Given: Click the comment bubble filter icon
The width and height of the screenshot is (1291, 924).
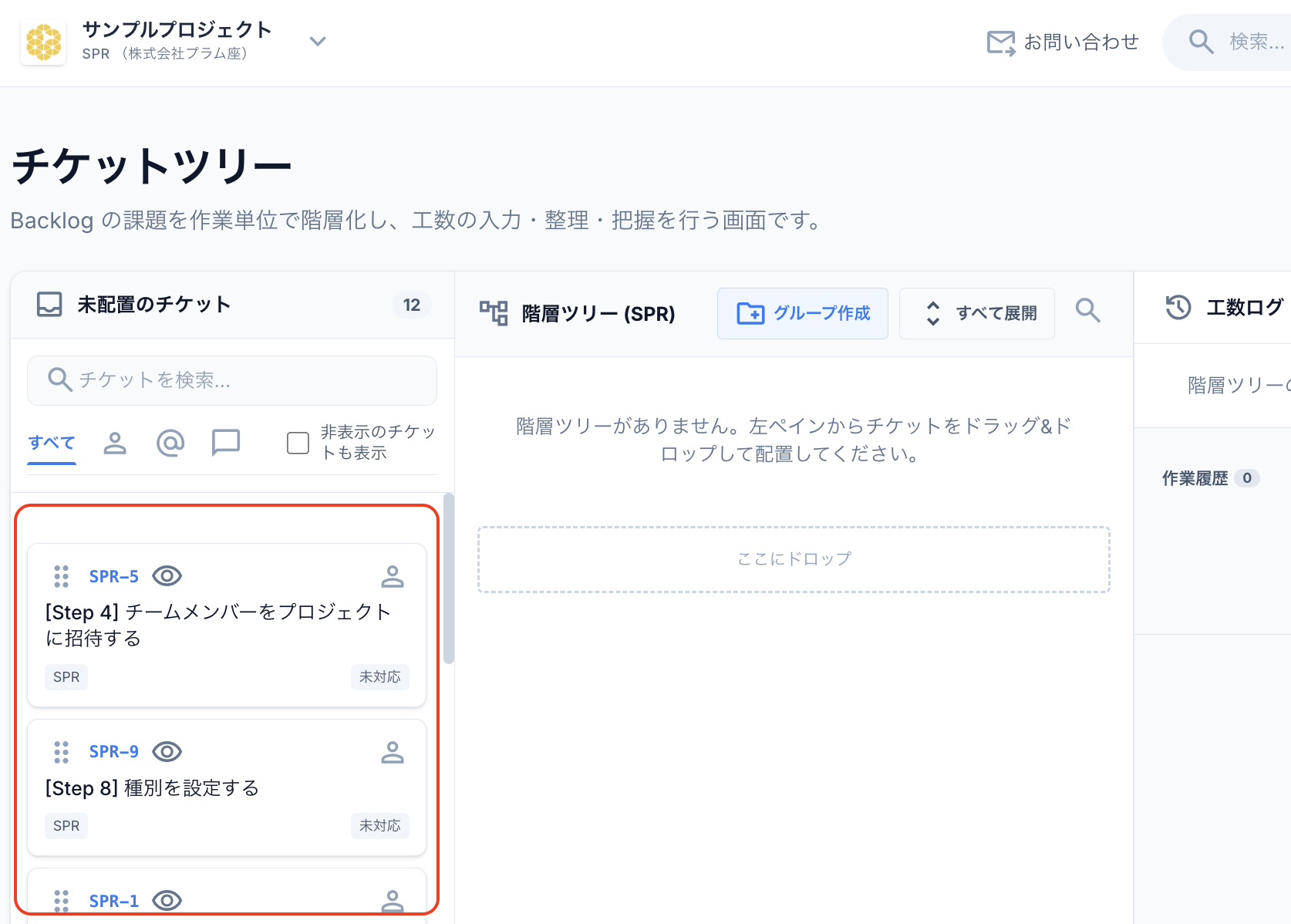Looking at the screenshot, I should tap(225, 443).
